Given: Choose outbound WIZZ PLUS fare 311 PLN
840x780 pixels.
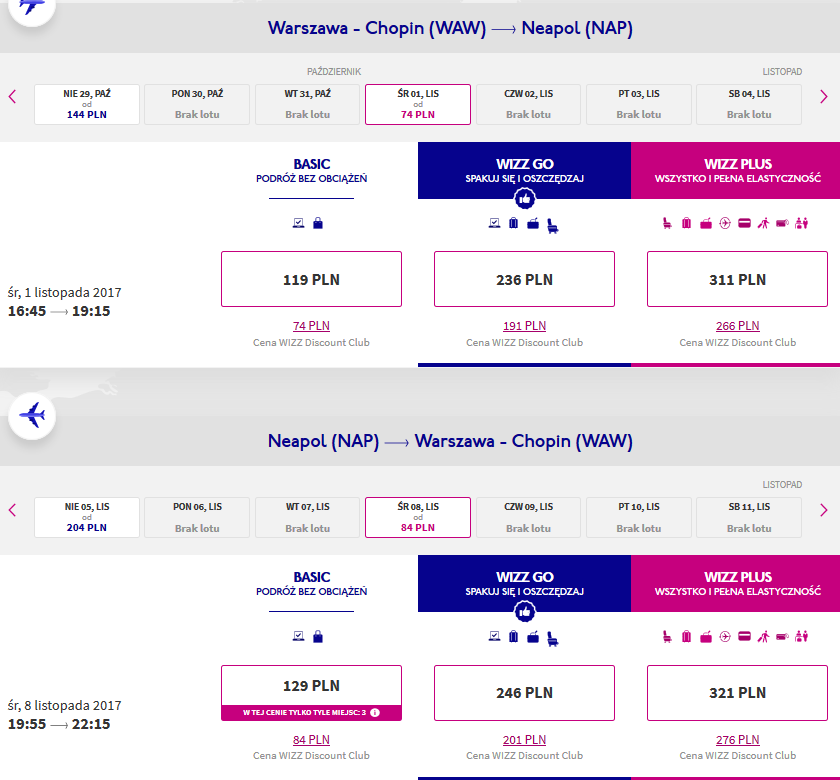Looking at the screenshot, I should click(x=738, y=279).
